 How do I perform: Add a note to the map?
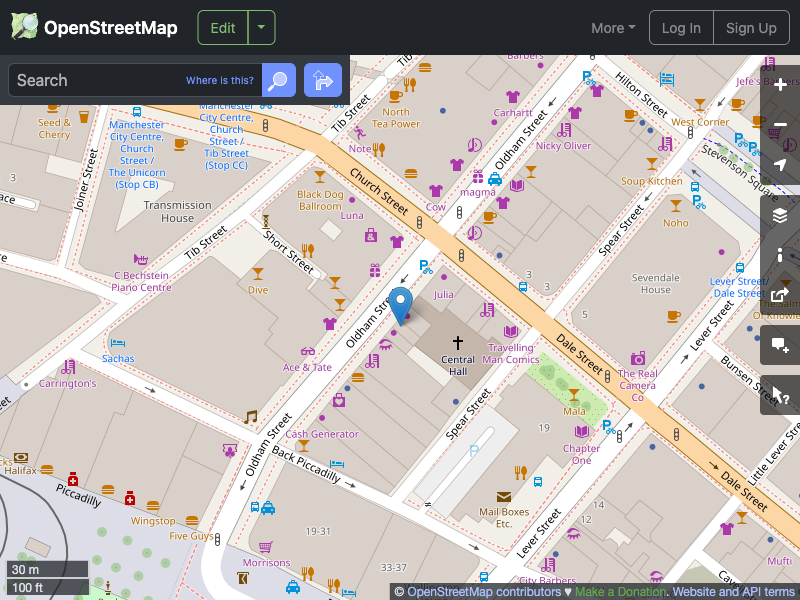pyautogui.click(x=780, y=345)
